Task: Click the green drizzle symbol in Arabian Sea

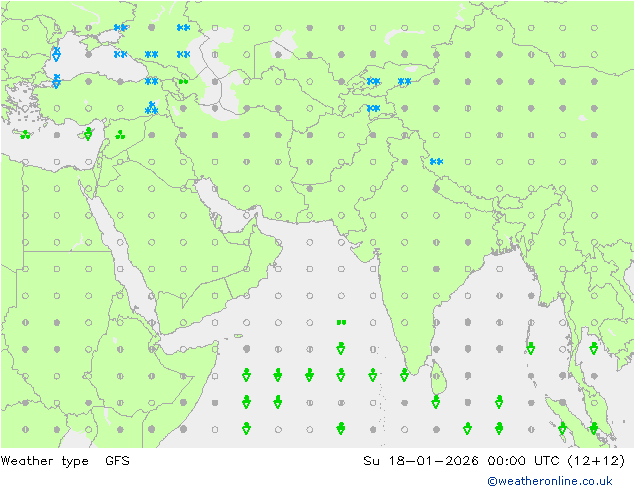Action: [x=341, y=323]
